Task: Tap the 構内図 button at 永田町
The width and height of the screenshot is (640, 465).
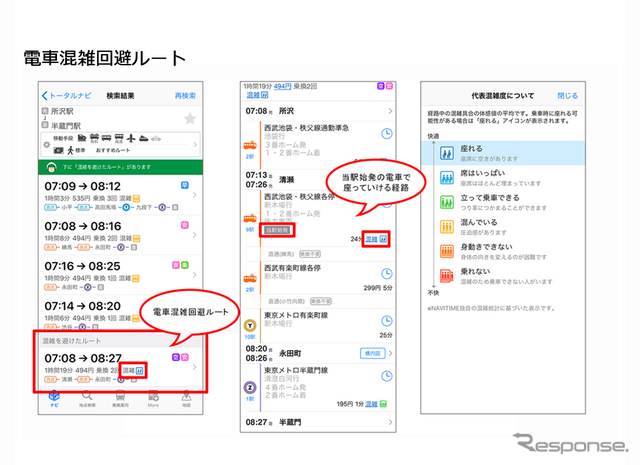Action: 373,353
